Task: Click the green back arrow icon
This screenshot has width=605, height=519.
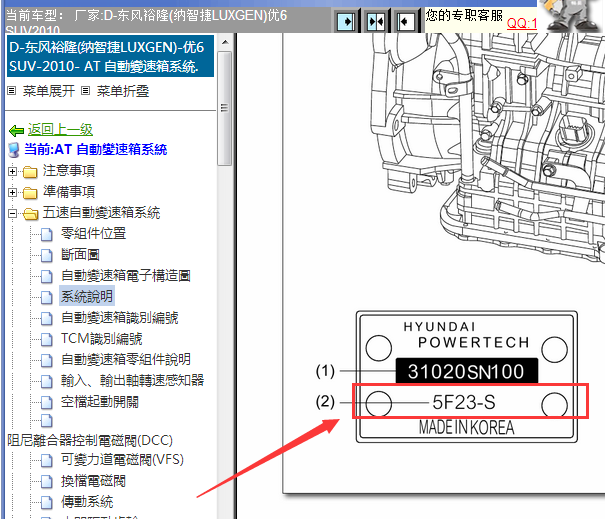Action: tap(17, 131)
